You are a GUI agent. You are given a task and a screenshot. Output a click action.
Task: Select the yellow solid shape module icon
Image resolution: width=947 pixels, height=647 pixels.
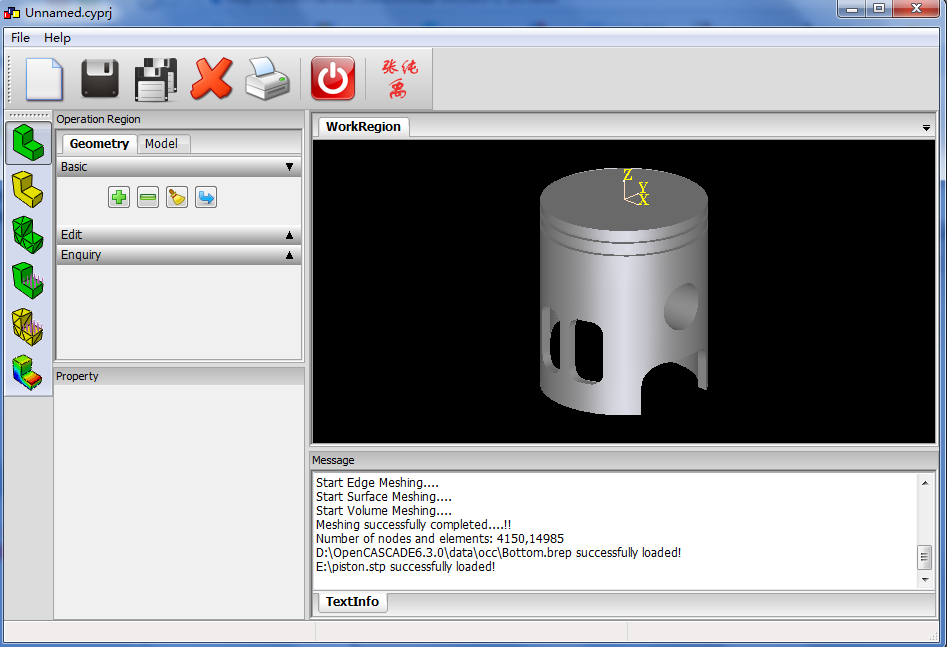pos(28,189)
